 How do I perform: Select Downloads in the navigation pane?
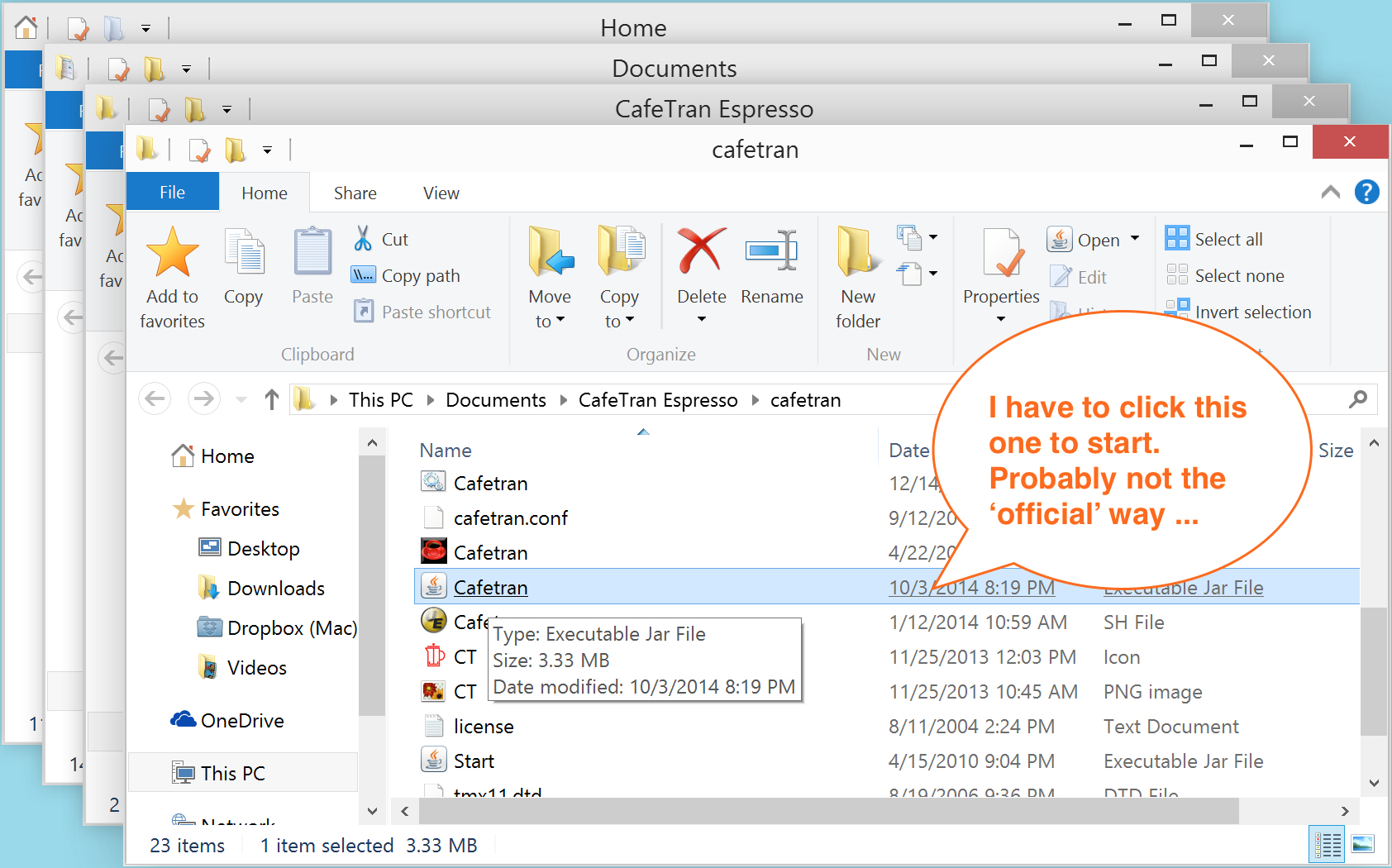(275, 588)
